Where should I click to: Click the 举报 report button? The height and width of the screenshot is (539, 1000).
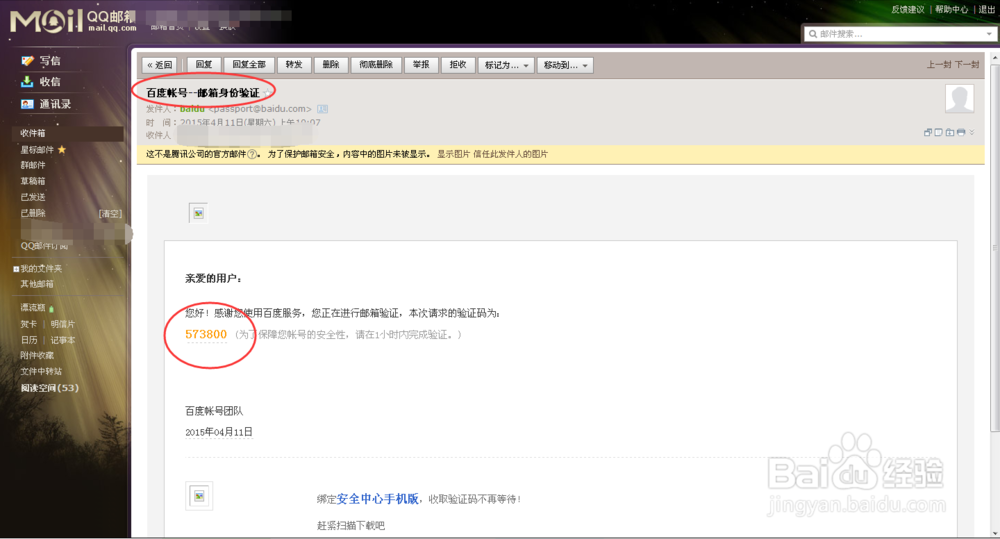point(421,65)
